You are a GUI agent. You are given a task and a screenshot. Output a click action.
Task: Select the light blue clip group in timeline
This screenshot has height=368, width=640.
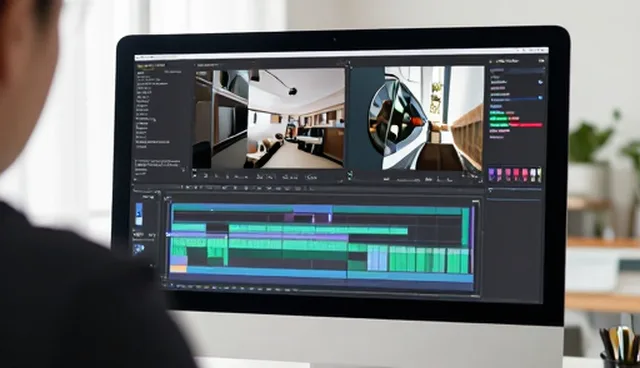coord(378,259)
